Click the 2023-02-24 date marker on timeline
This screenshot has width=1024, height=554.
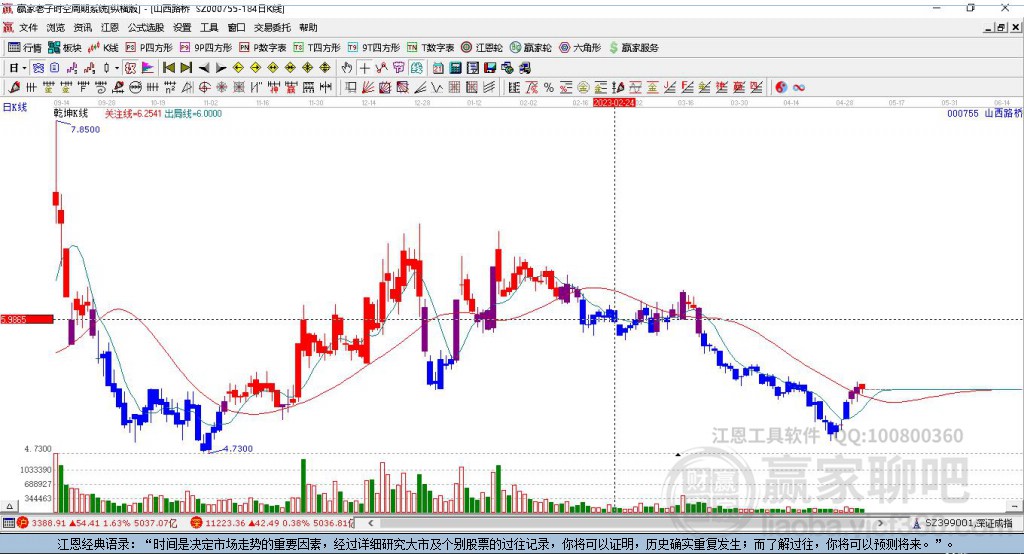614,103
